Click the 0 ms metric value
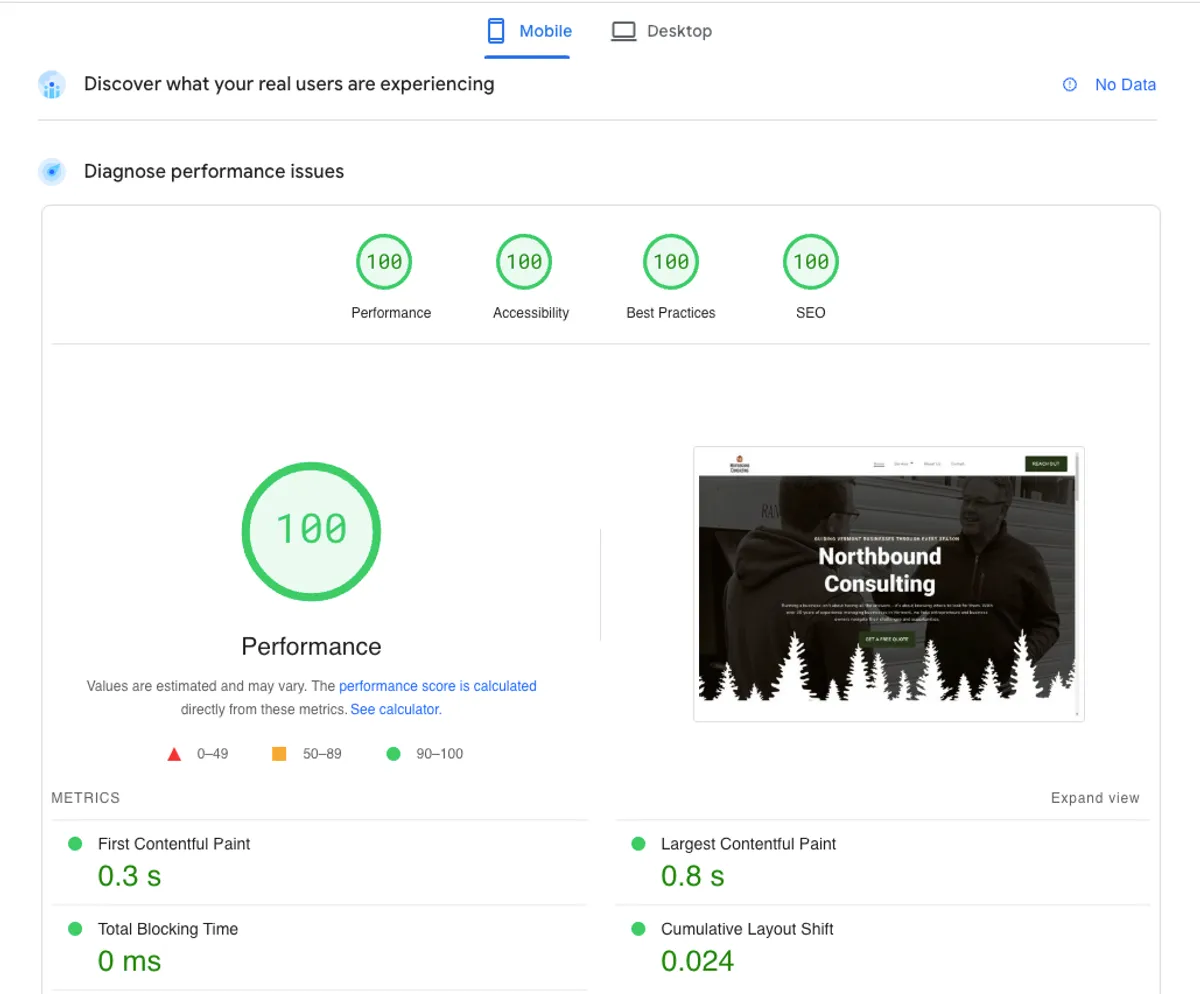1200x994 pixels. click(129, 961)
